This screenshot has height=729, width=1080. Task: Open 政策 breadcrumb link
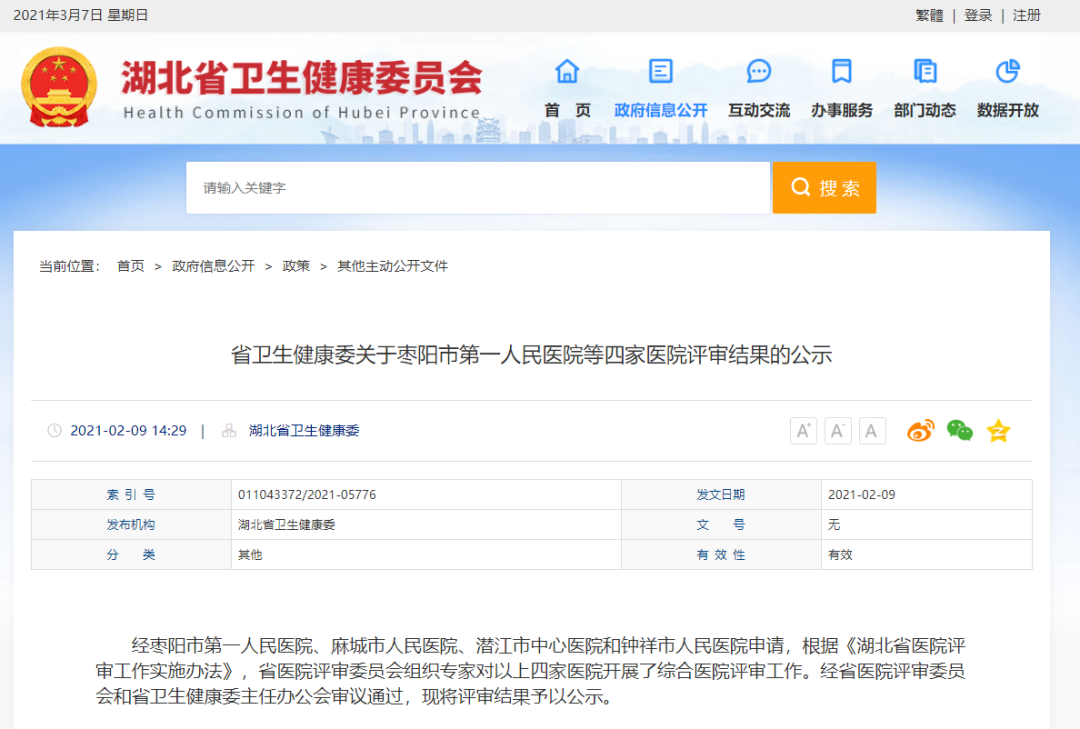coord(296,266)
